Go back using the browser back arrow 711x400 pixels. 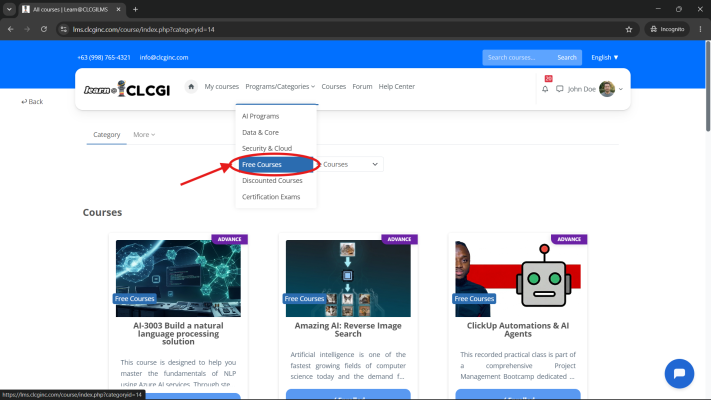10,29
